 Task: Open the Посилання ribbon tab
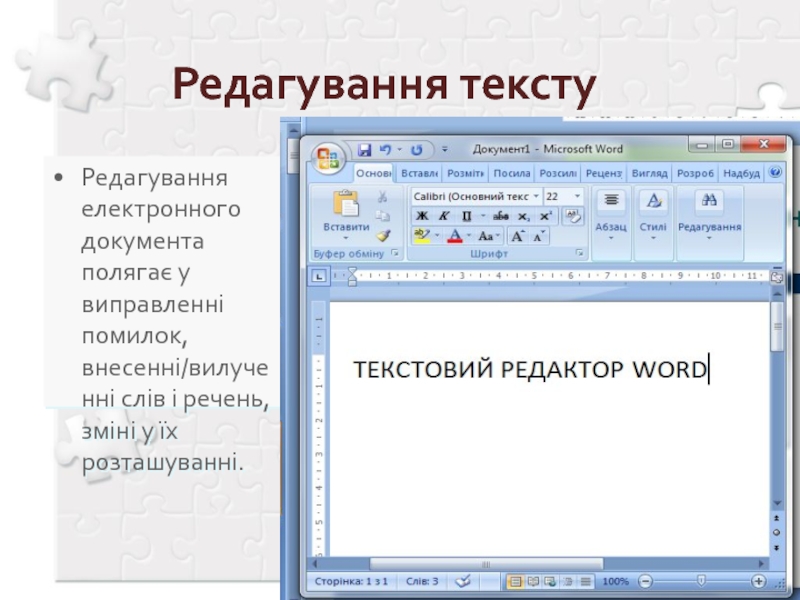tap(512, 173)
